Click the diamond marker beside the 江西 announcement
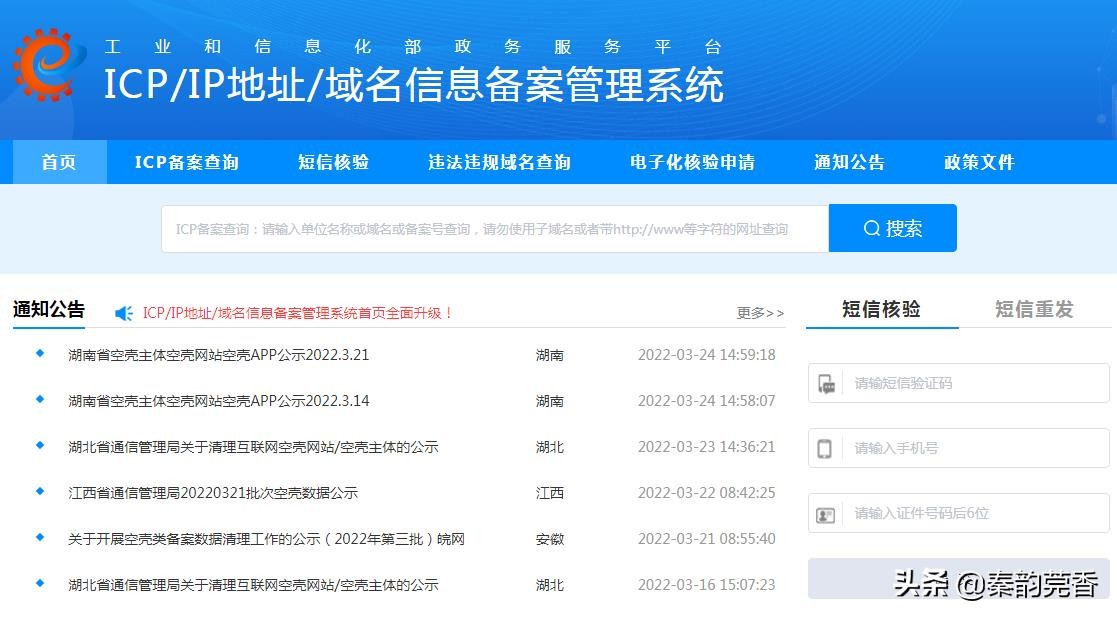This screenshot has height=617, width=1117. (38, 493)
